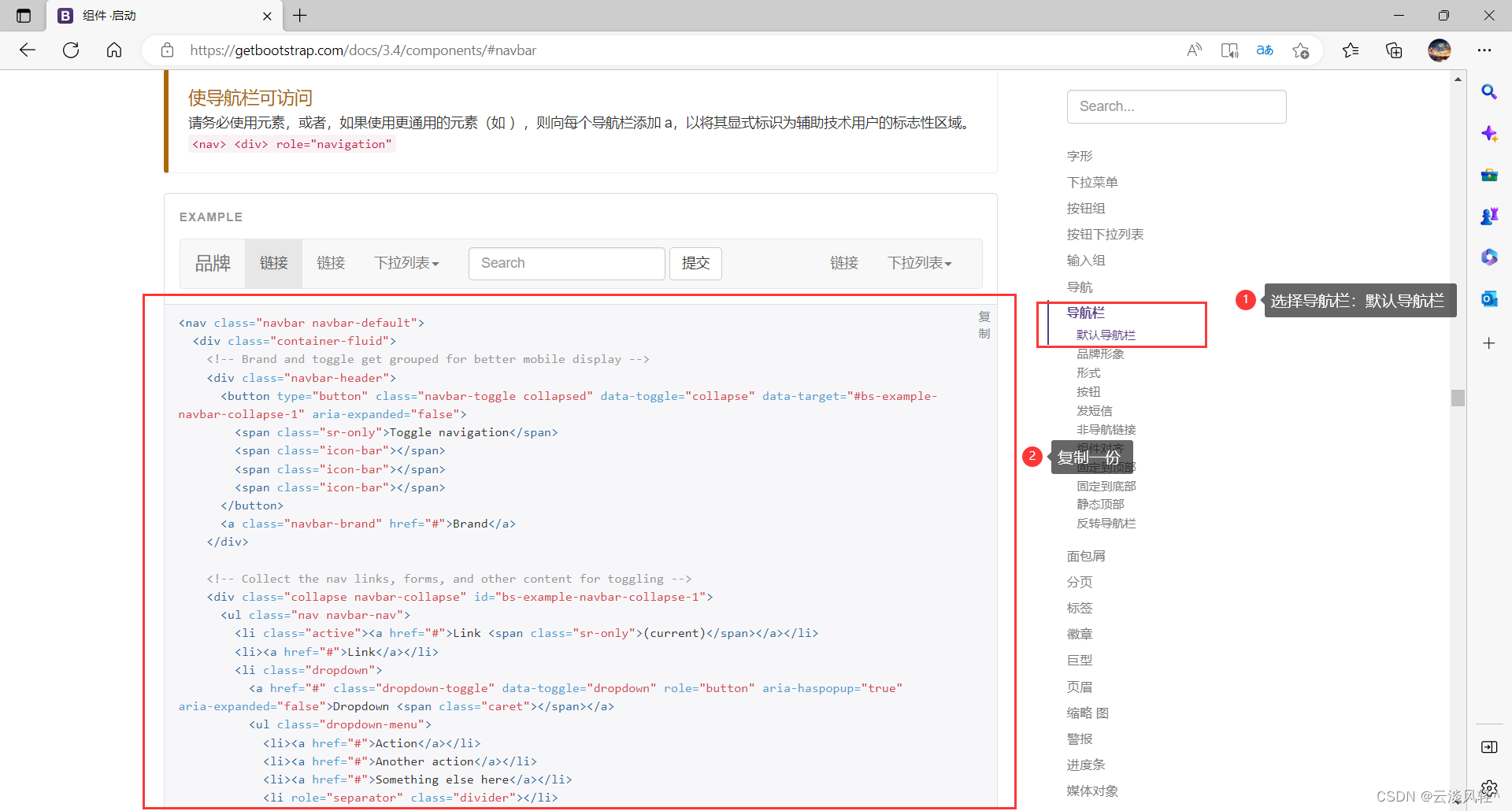
Task: Go to 警报 section in sidebar
Action: (x=1080, y=739)
